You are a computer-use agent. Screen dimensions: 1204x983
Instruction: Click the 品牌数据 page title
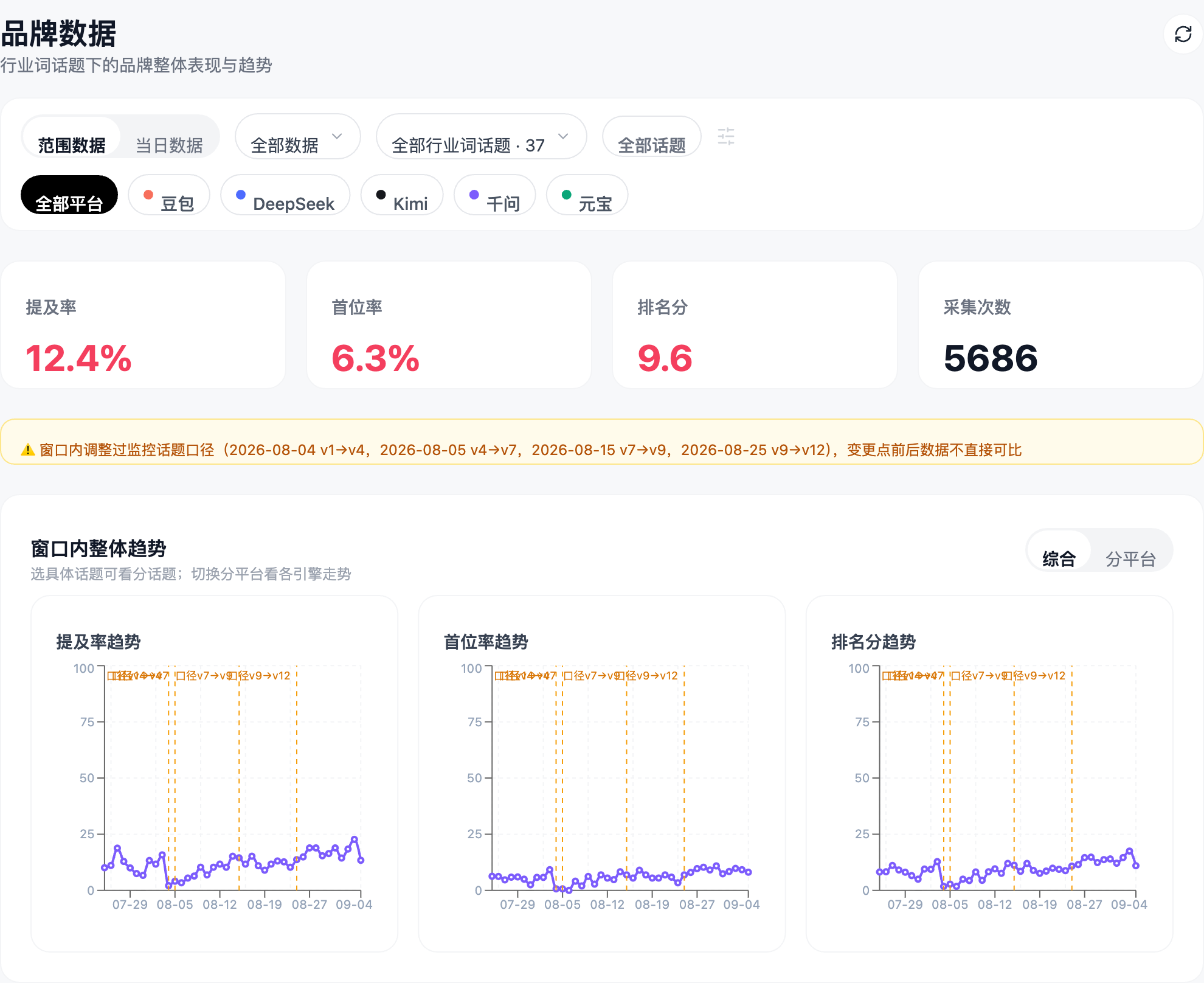click(58, 33)
